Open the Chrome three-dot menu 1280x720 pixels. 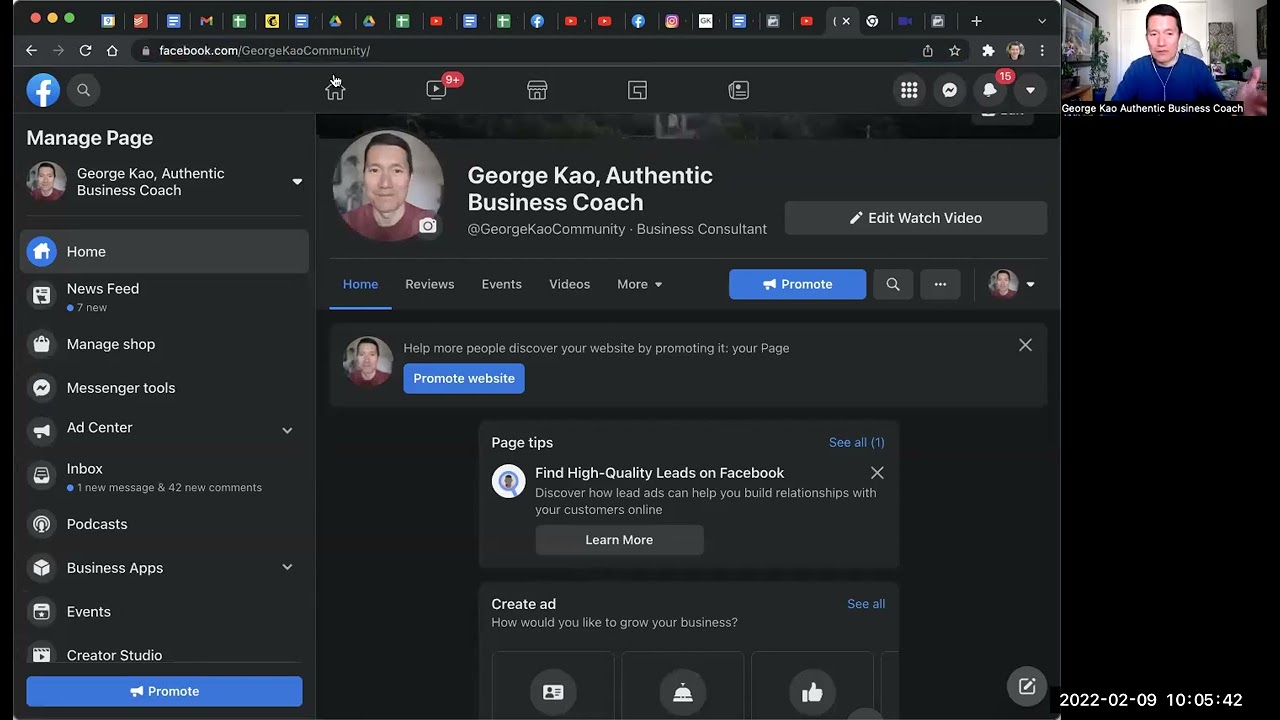[1042, 50]
